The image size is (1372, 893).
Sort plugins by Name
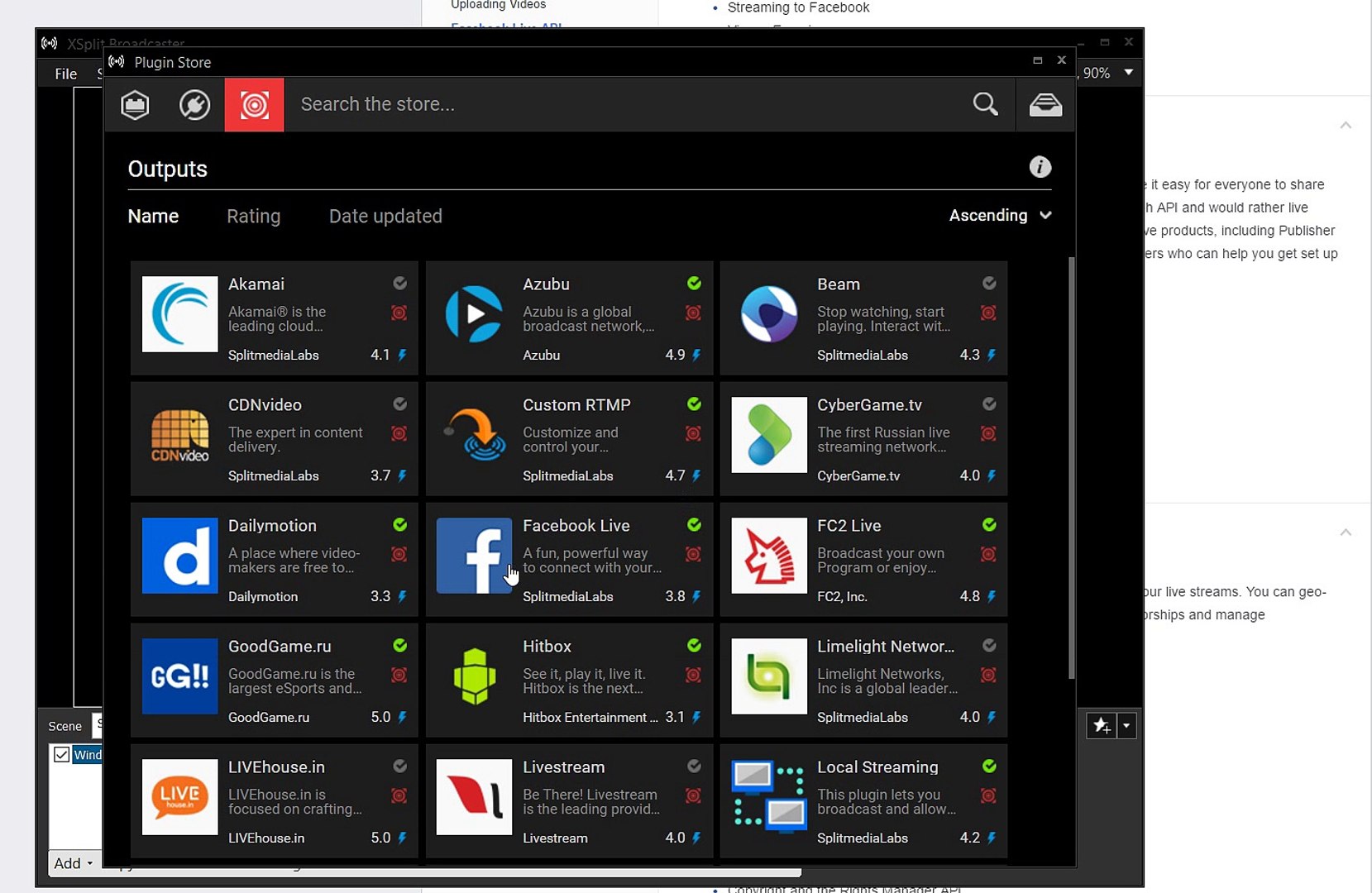click(x=153, y=216)
